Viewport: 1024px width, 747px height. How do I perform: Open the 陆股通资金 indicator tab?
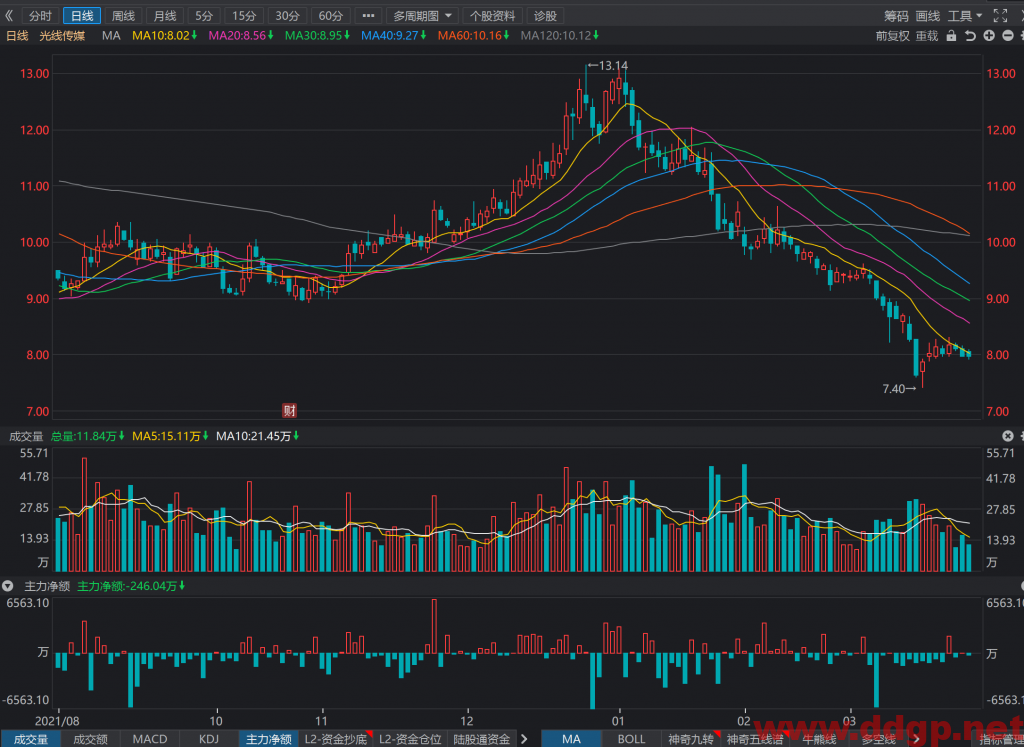(481, 739)
